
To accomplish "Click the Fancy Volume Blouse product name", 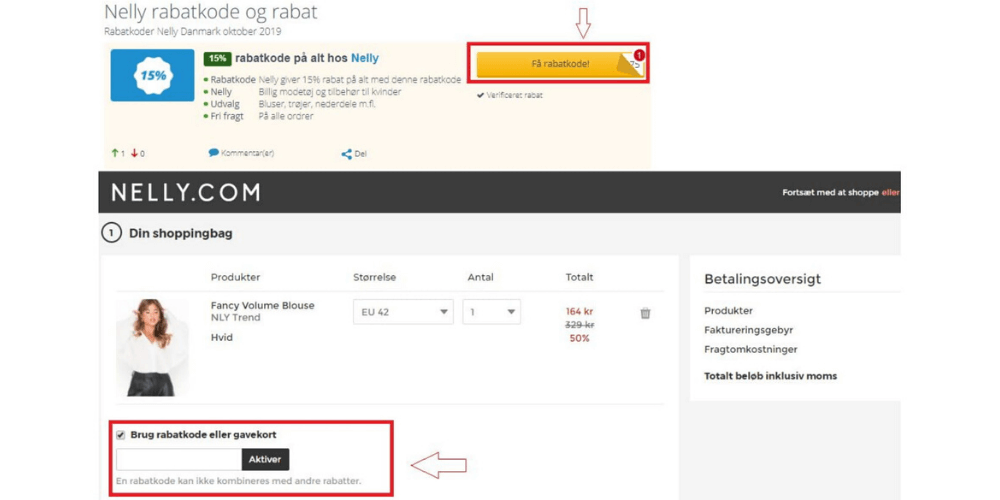I will 262,305.
